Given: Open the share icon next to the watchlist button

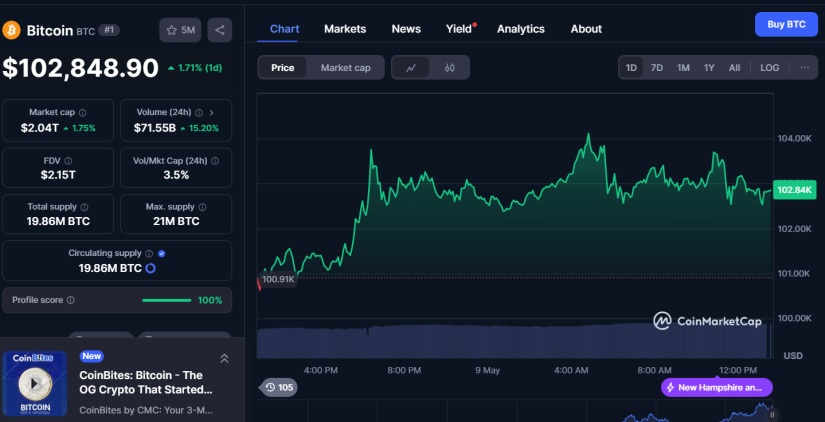Looking at the screenshot, I should pyautogui.click(x=220, y=30).
